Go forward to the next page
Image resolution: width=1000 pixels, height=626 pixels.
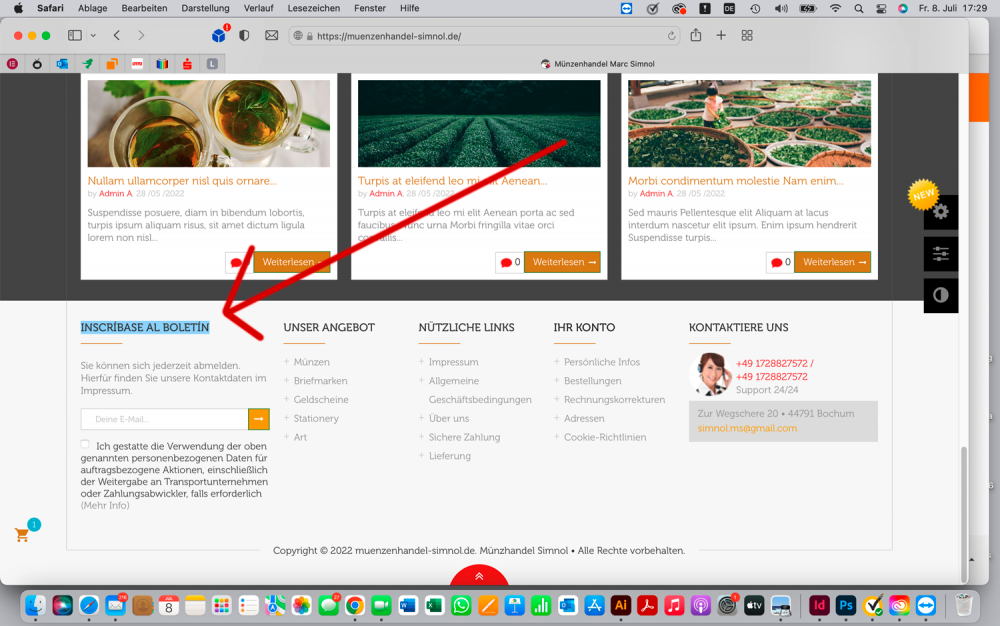[x=141, y=36]
